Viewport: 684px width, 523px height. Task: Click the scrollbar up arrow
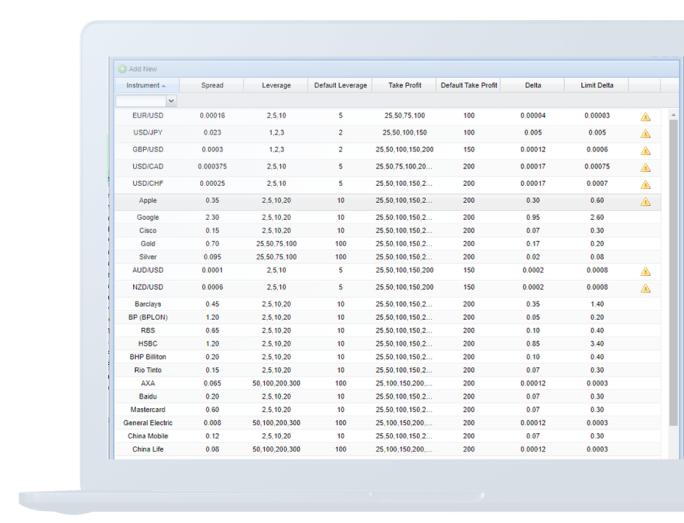click(x=674, y=115)
